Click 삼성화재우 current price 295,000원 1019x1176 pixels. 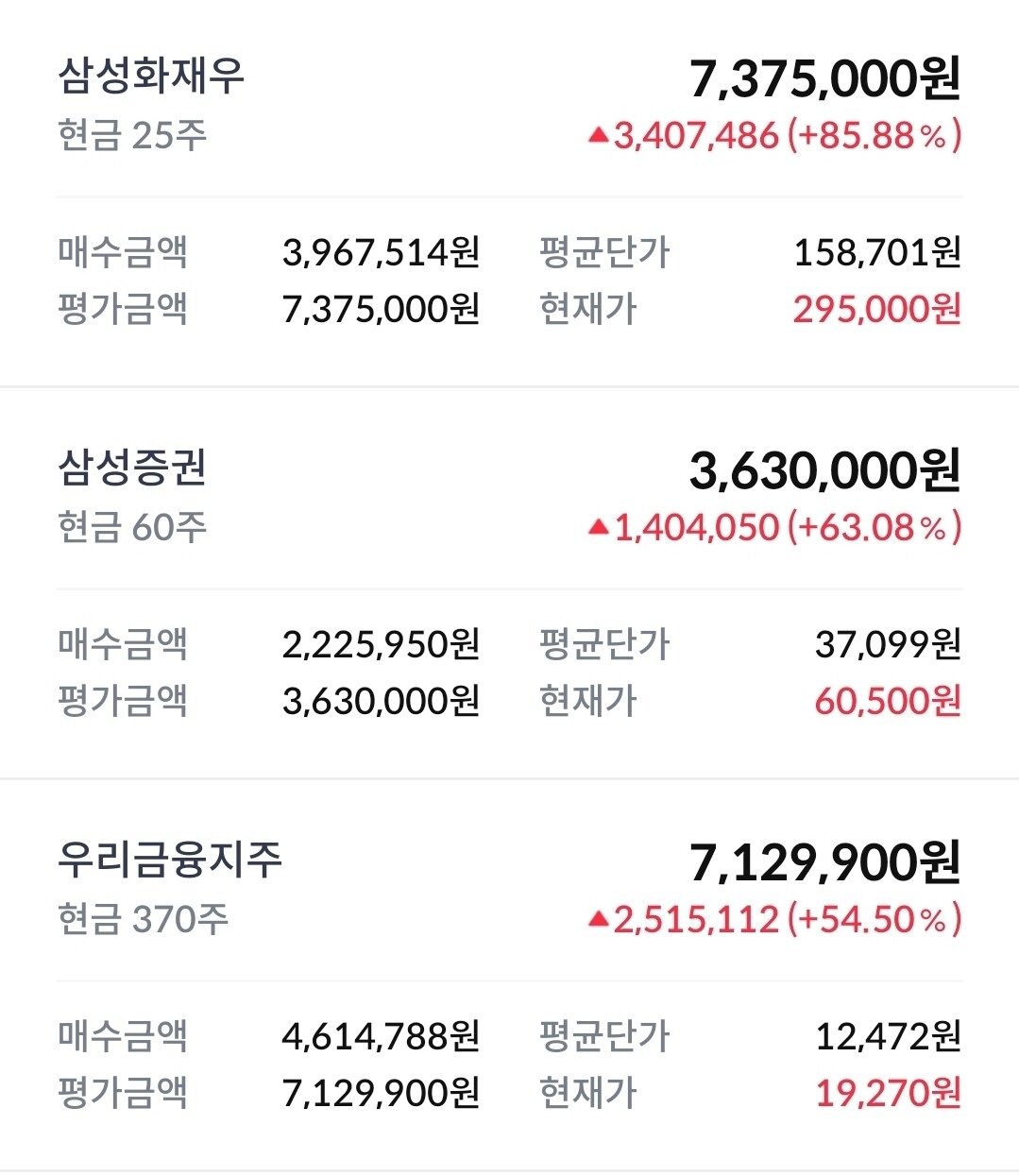point(876,310)
